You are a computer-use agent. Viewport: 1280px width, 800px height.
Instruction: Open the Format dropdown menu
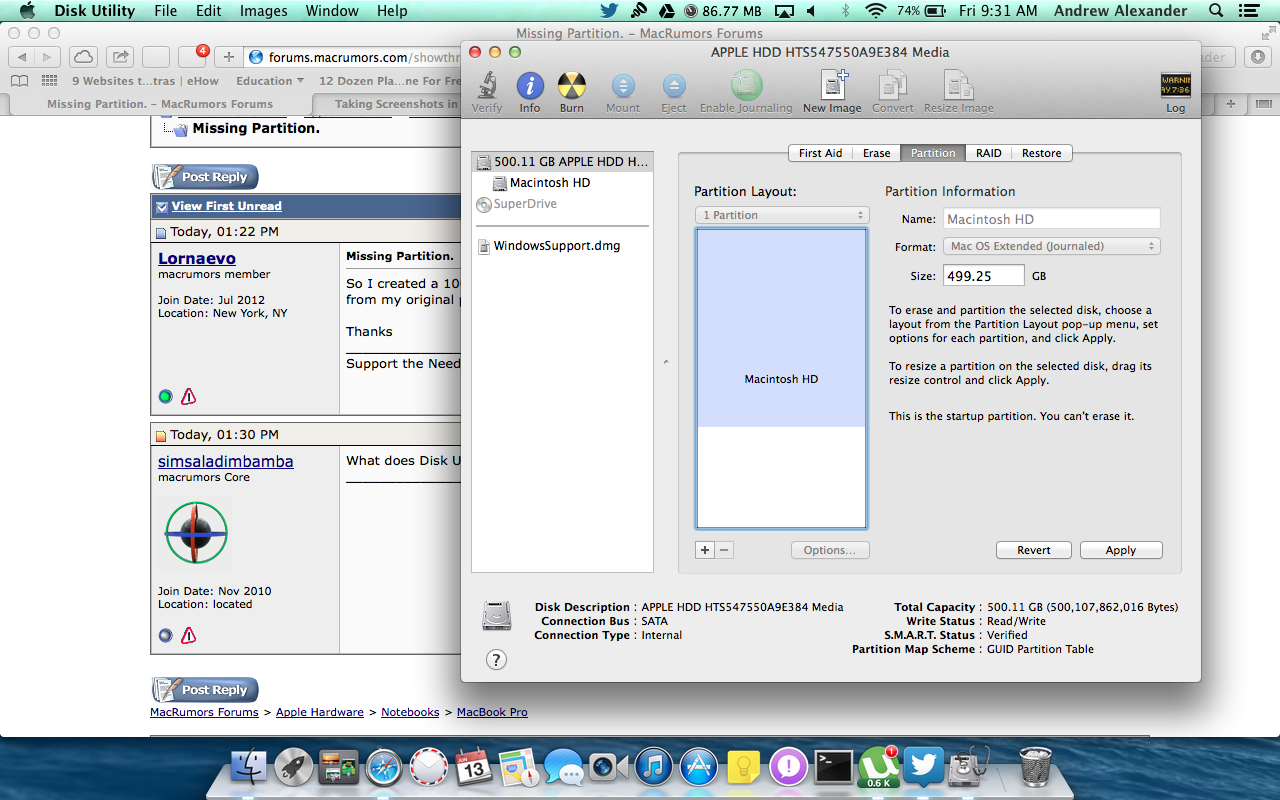(1051, 246)
